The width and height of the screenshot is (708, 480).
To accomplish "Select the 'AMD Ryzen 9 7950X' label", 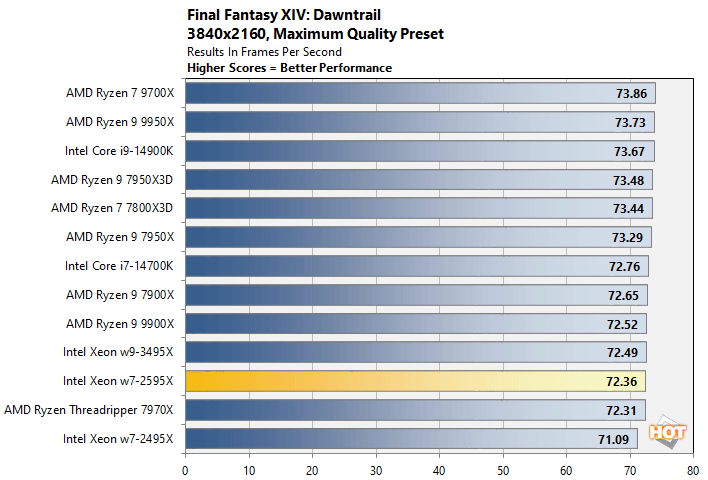I will point(120,237).
